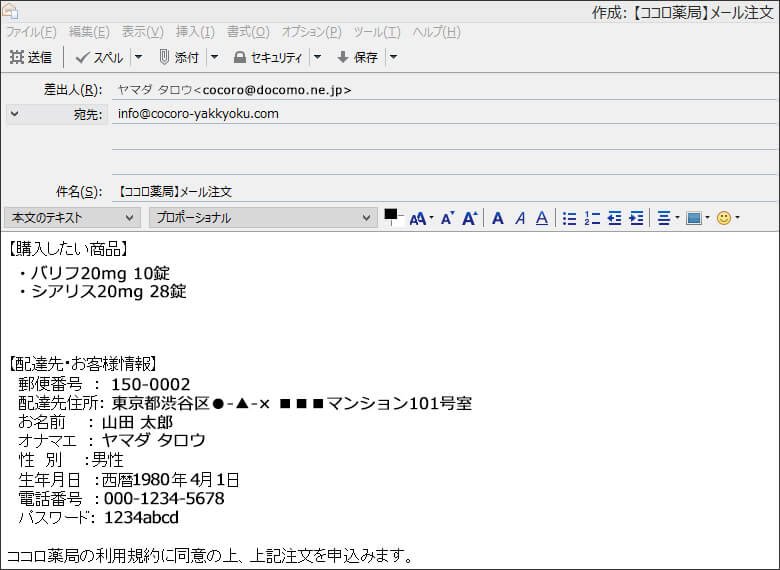Viewport: 780px width, 570px height.
Task: Click the 件名 subject input field
Action: click(x=440, y=191)
